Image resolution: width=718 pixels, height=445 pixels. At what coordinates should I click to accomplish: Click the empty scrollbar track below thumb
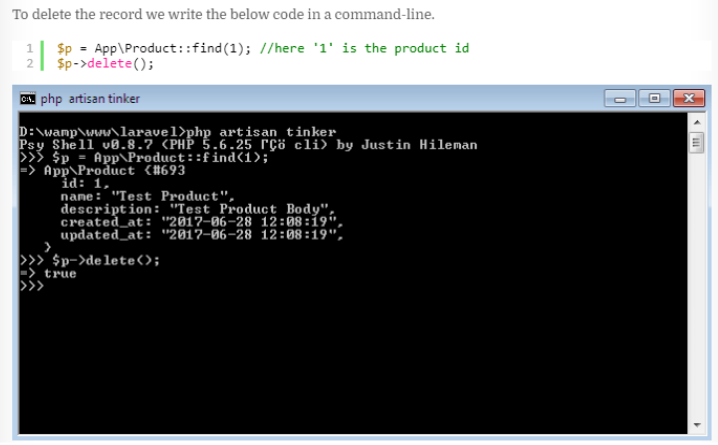click(697, 286)
